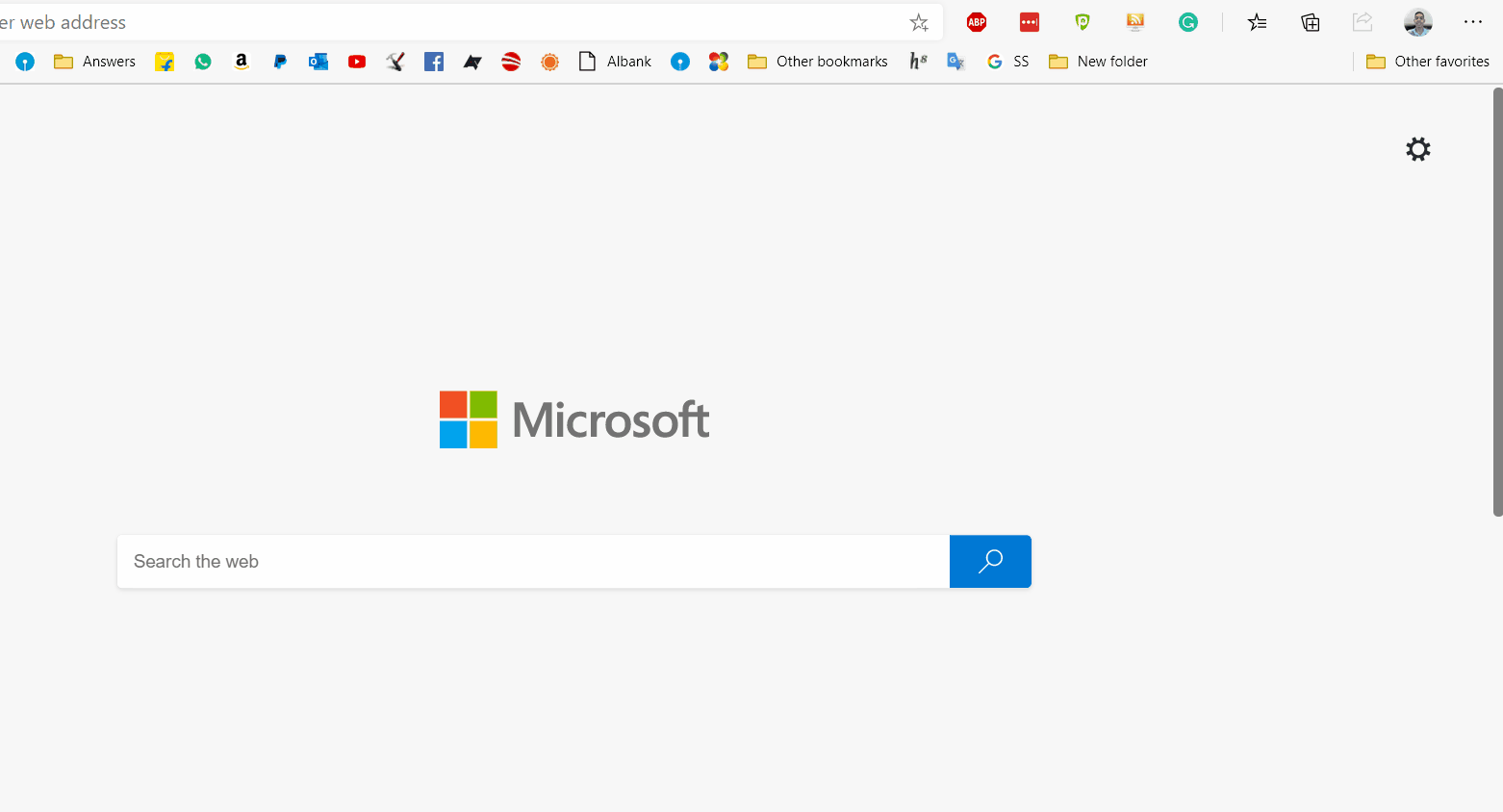Screen dimensions: 1503x812
Task: Expand the New folder bookmarks folder
Action: (1099, 62)
